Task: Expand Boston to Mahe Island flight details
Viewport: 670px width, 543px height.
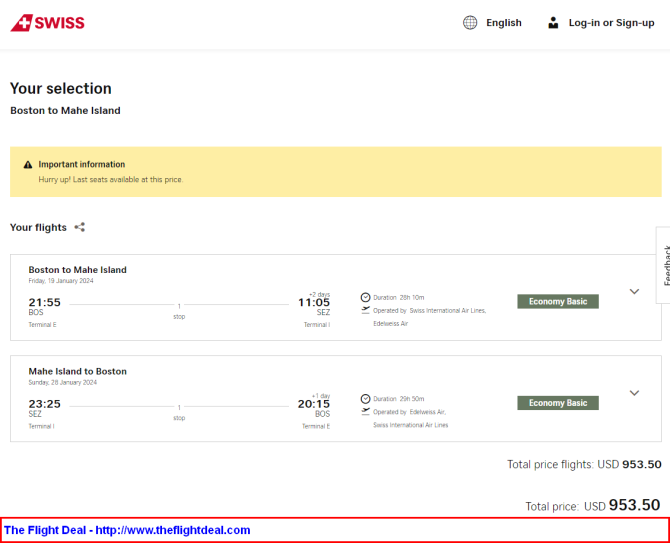Action: (x=634, y=291)
